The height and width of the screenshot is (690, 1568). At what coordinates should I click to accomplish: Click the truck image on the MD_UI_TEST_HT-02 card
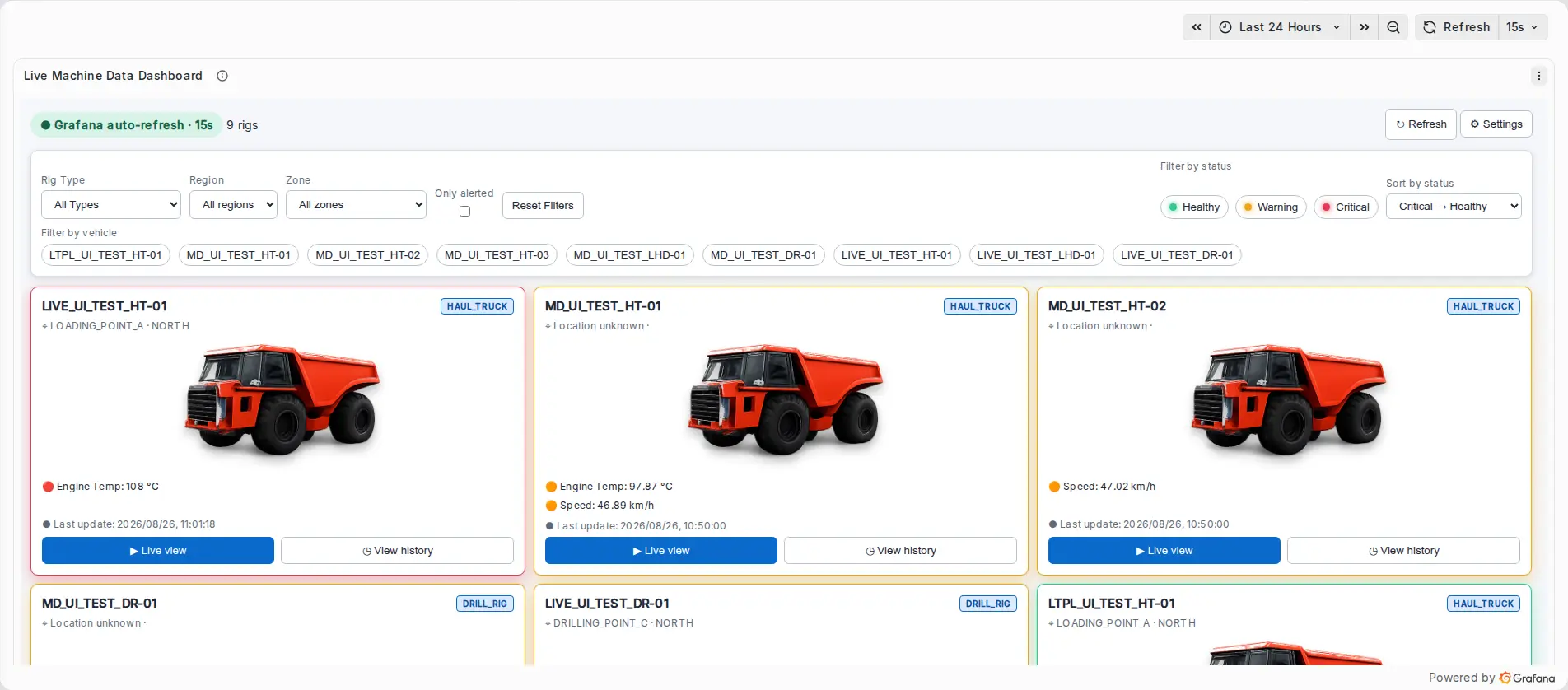[x=1289, y=400]
